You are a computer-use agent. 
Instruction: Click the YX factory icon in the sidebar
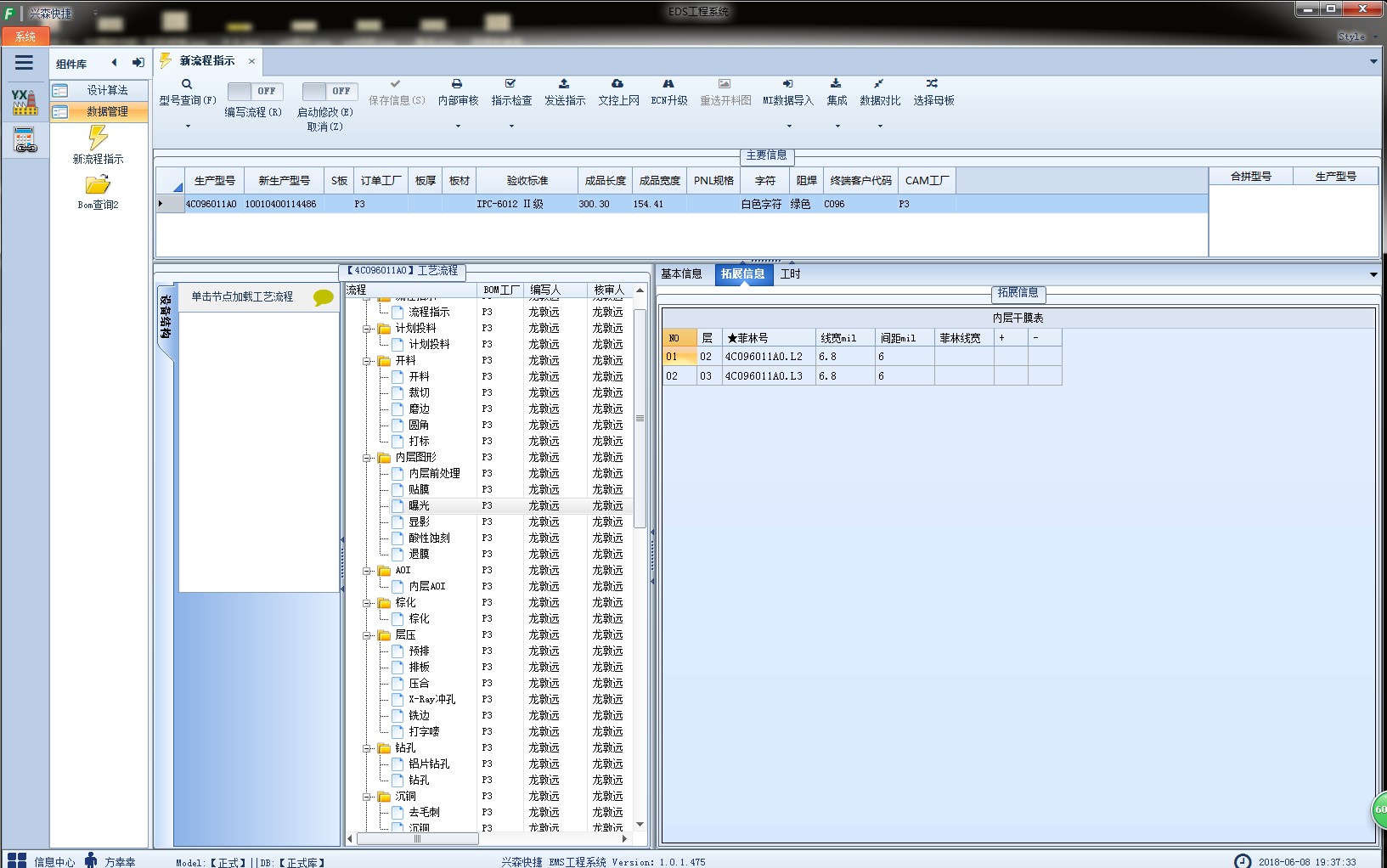click(25, 102)
